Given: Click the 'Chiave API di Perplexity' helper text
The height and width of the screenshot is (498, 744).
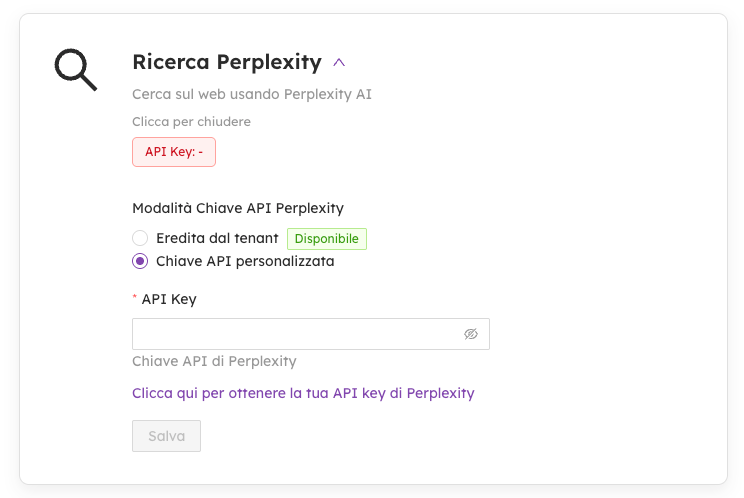Looking at the screenshot, I should tap(214, 361).
